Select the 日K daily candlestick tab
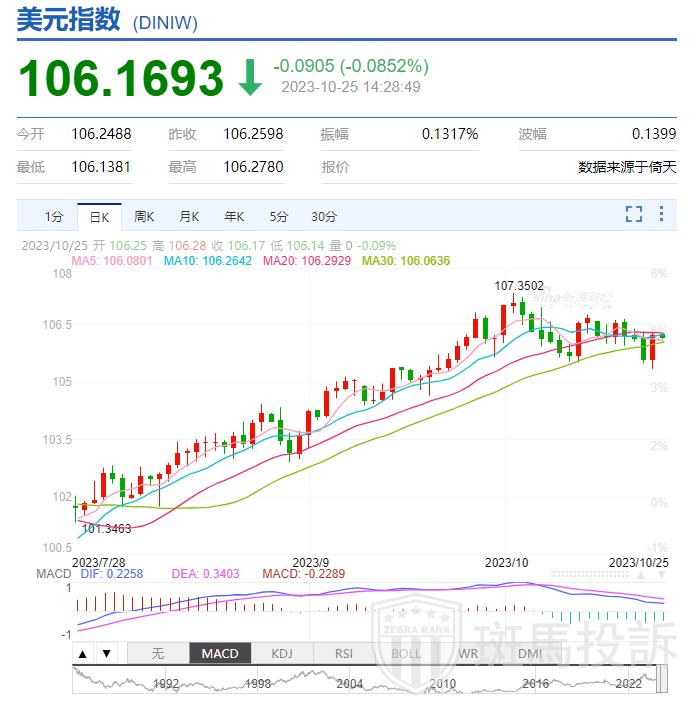 [99, 216]
